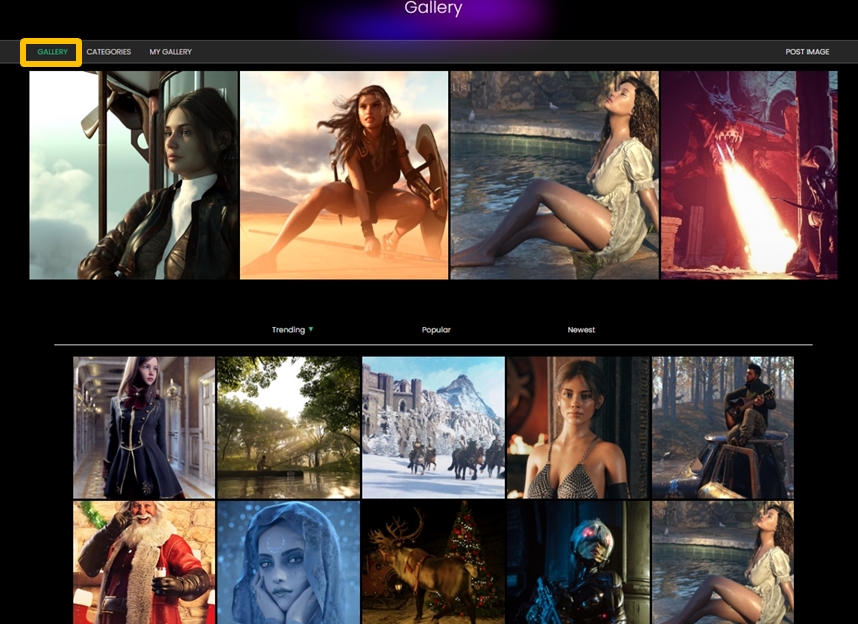This screenshot has height=624, width=858.
Task: Open featured image of woman at train window
Action: tap(134, 175)
